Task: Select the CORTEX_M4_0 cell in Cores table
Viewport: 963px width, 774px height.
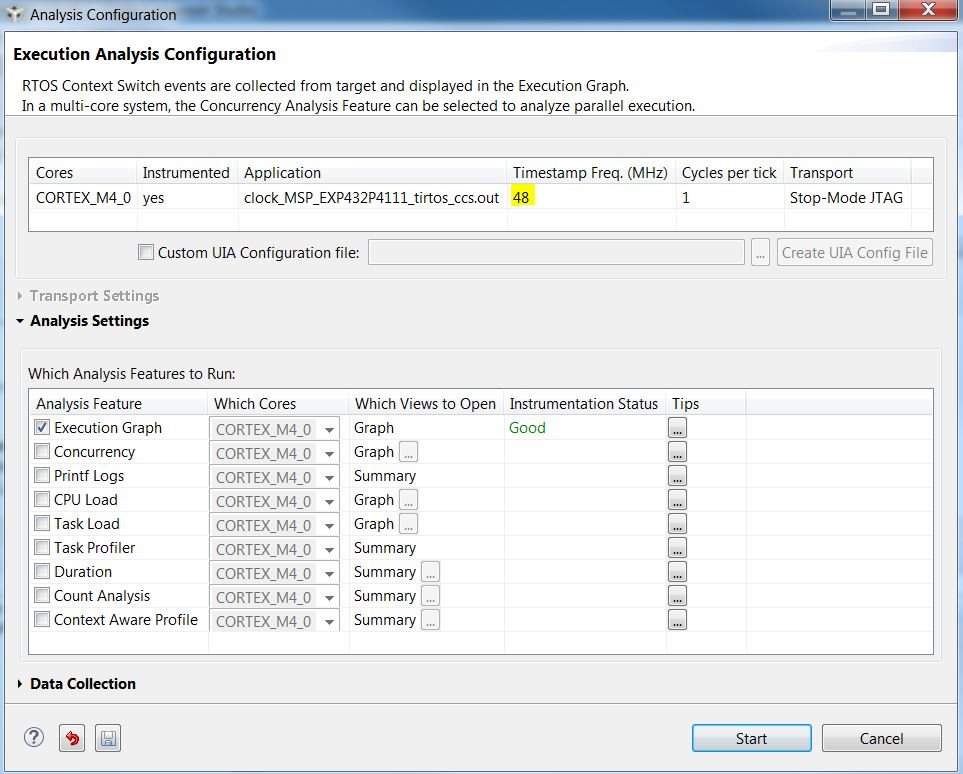Action: pos(83,198)
